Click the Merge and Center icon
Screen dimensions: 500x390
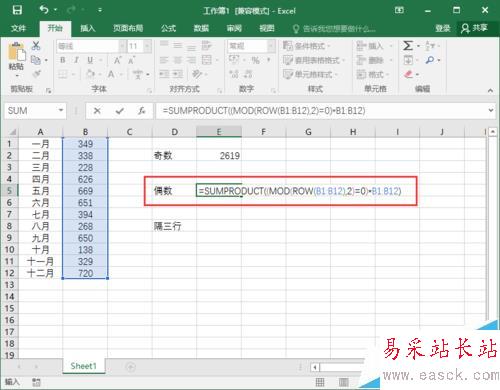point(207,60)
